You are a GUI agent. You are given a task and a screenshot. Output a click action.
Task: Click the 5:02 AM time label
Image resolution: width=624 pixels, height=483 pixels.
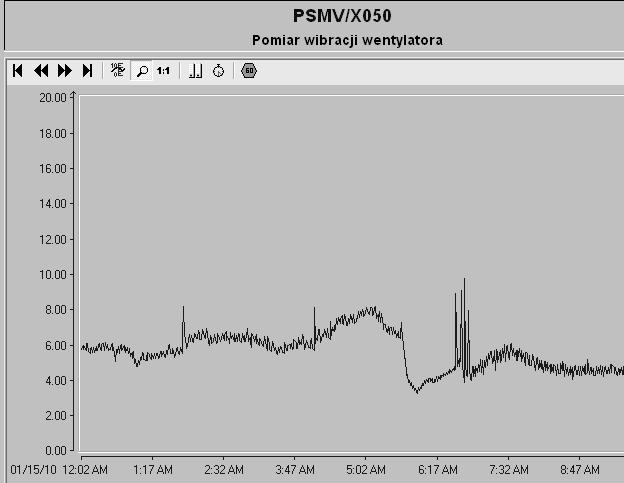point(366,470)
